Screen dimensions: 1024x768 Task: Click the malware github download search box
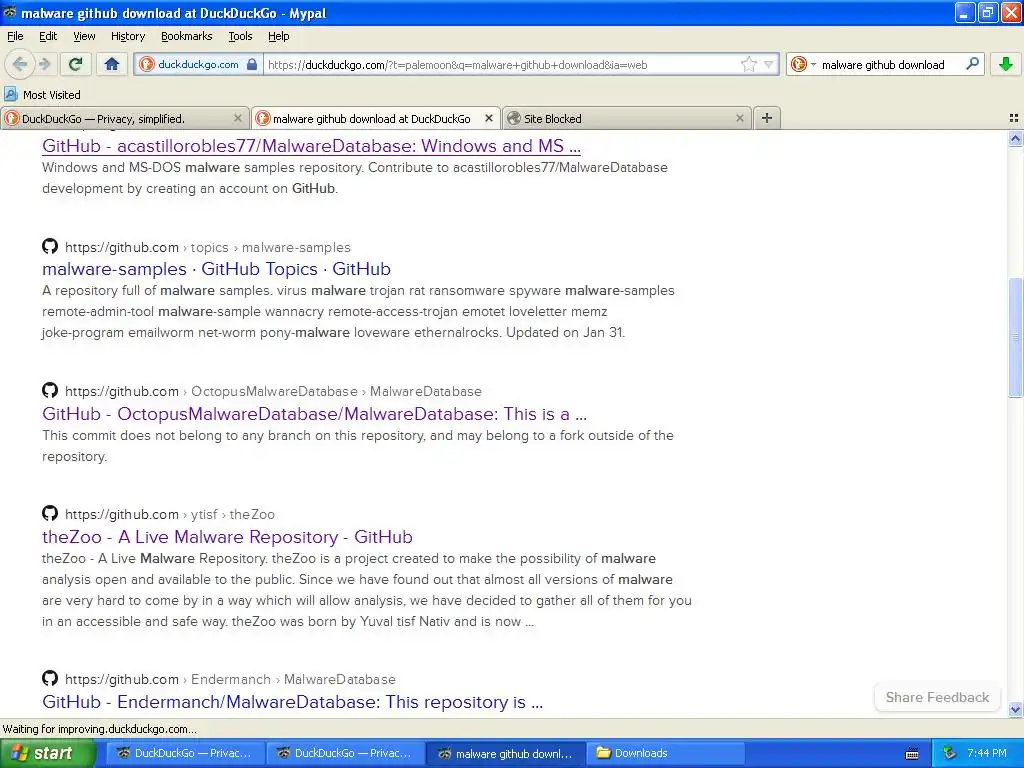click(x=888, y=65)
